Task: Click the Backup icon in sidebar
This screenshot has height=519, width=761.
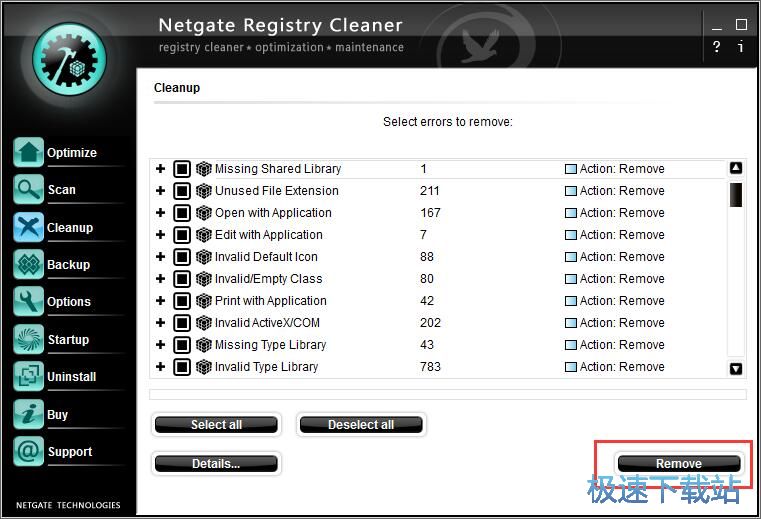Action: [28, 264]
